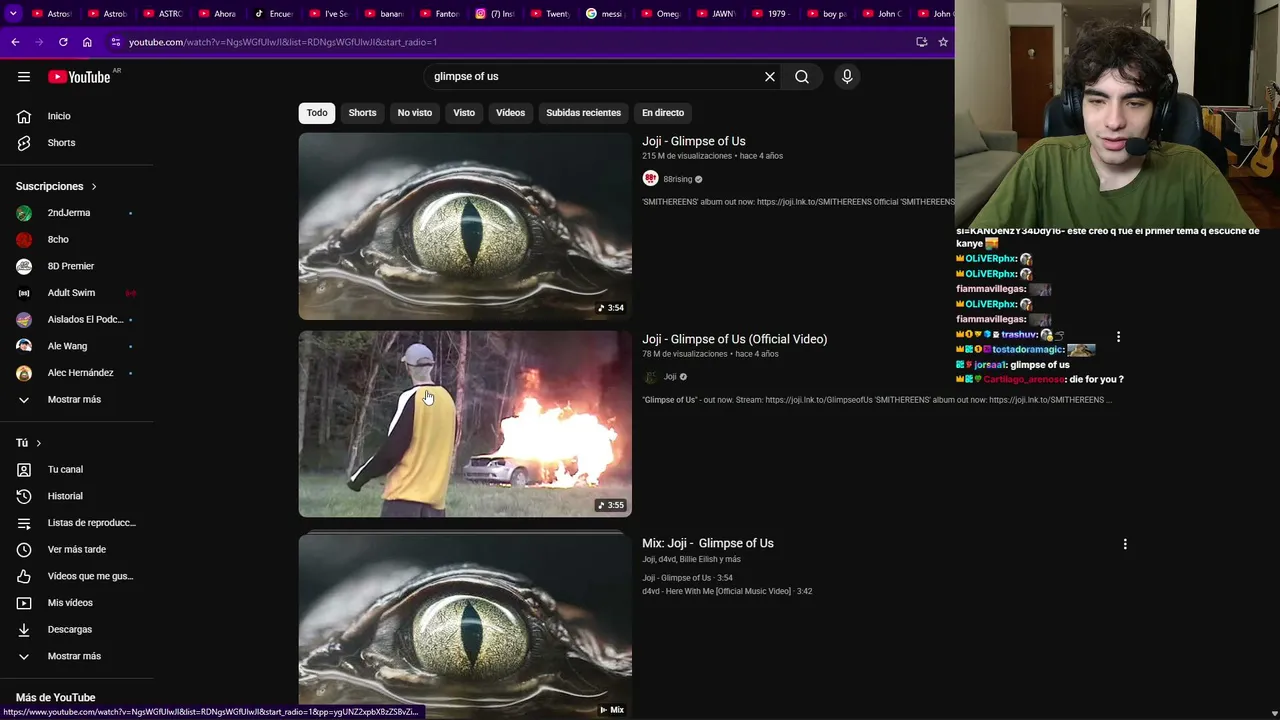Expand the Suscripciones section

coord(57,187)
